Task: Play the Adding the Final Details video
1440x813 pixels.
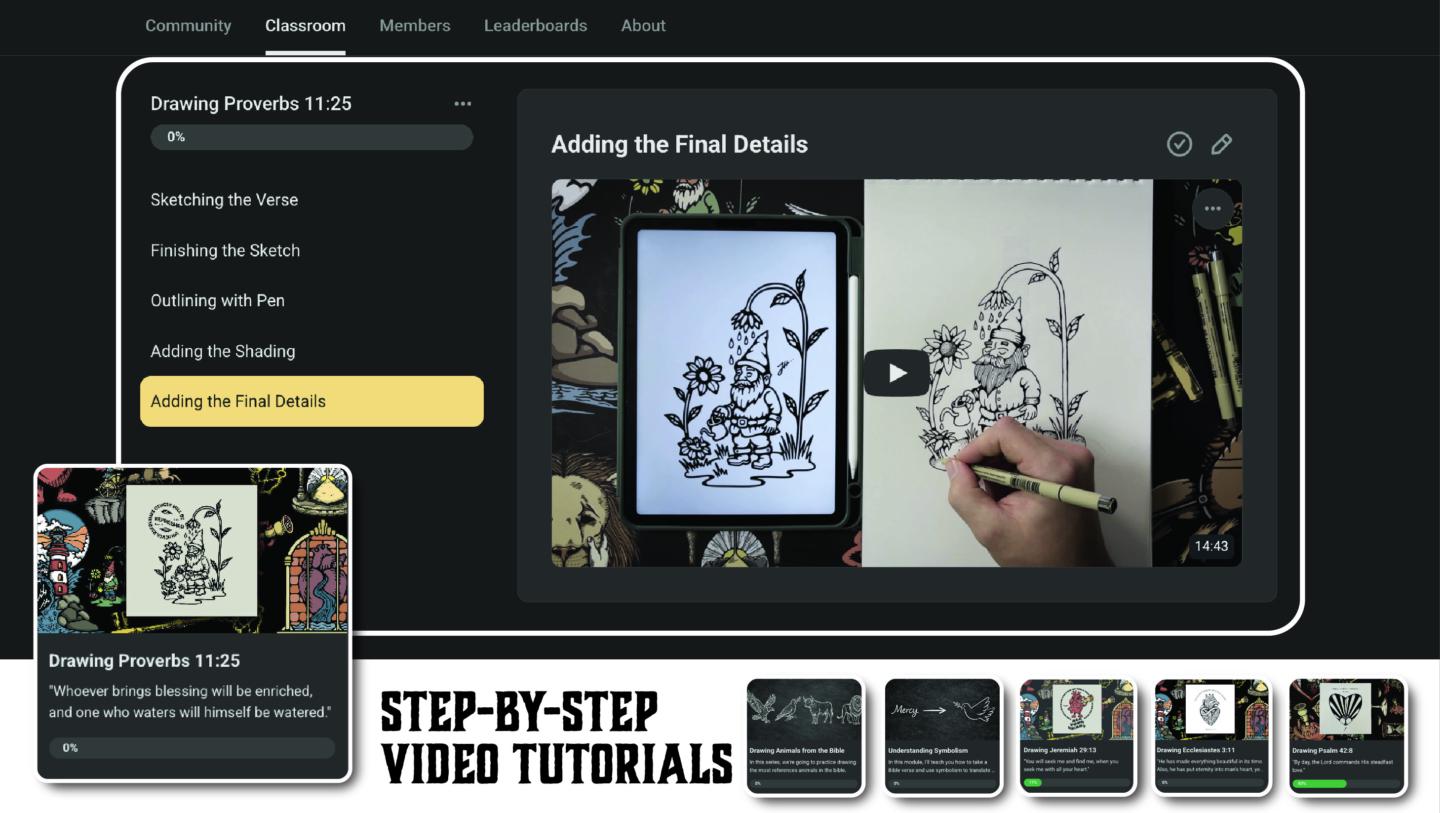Action: pyautogui.click(x=897, y=372)
